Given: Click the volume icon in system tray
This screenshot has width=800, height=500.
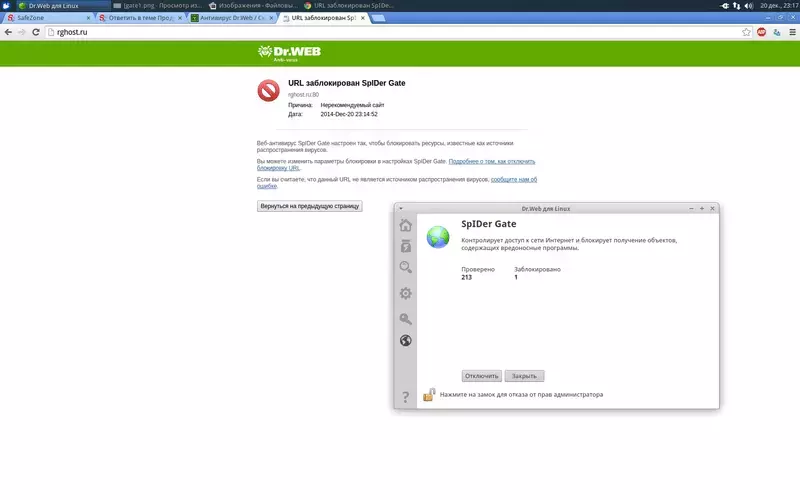Looking at the screenshot, I should tap(748, 6).
